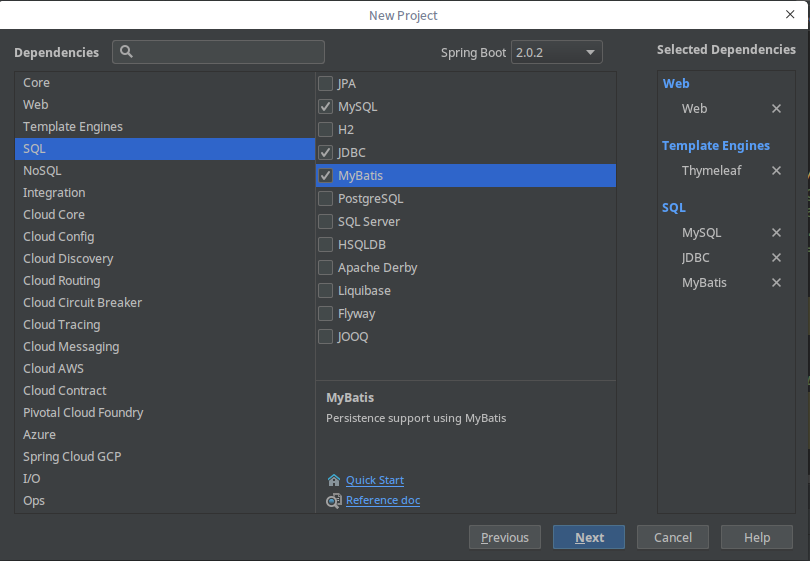Select the Ops category

click(165, 501)
